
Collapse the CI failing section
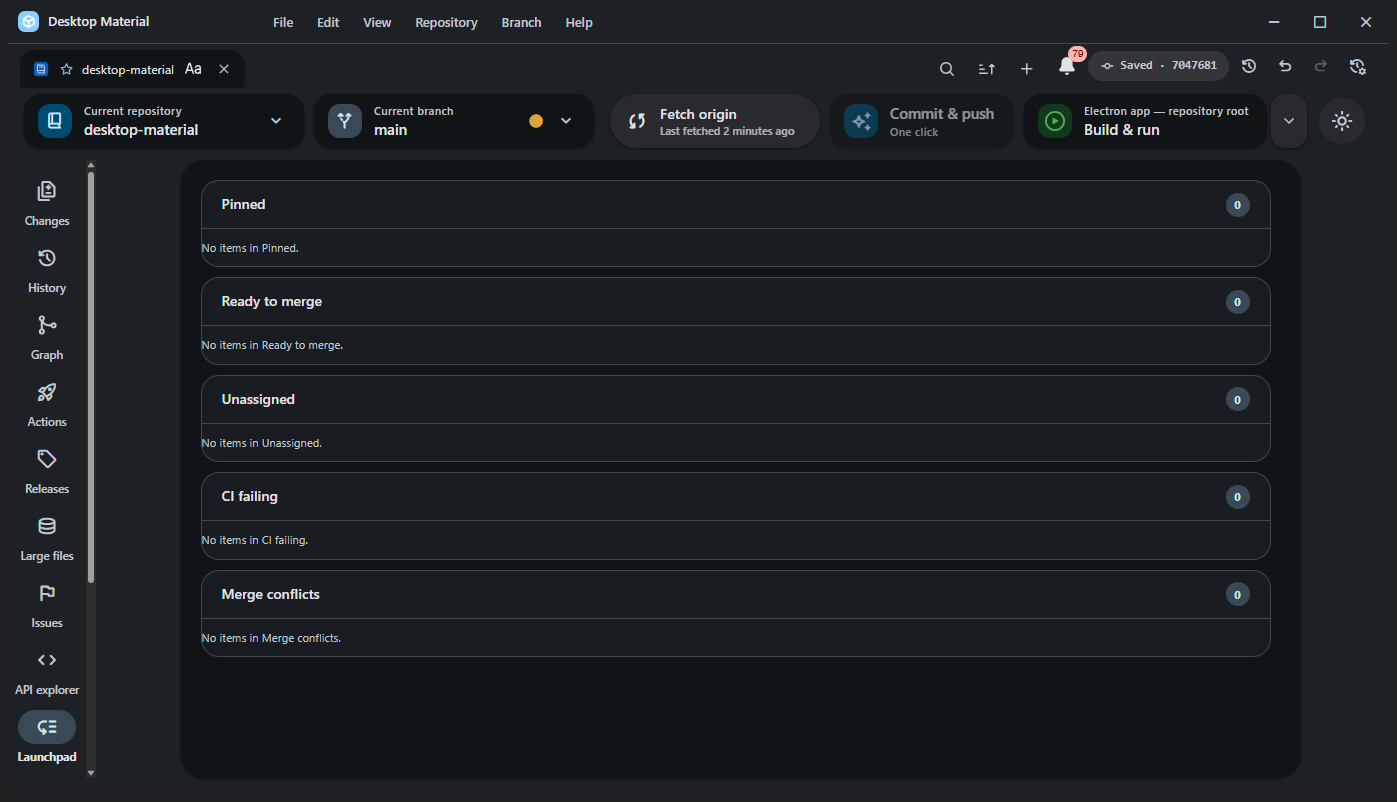click(736, 497)
